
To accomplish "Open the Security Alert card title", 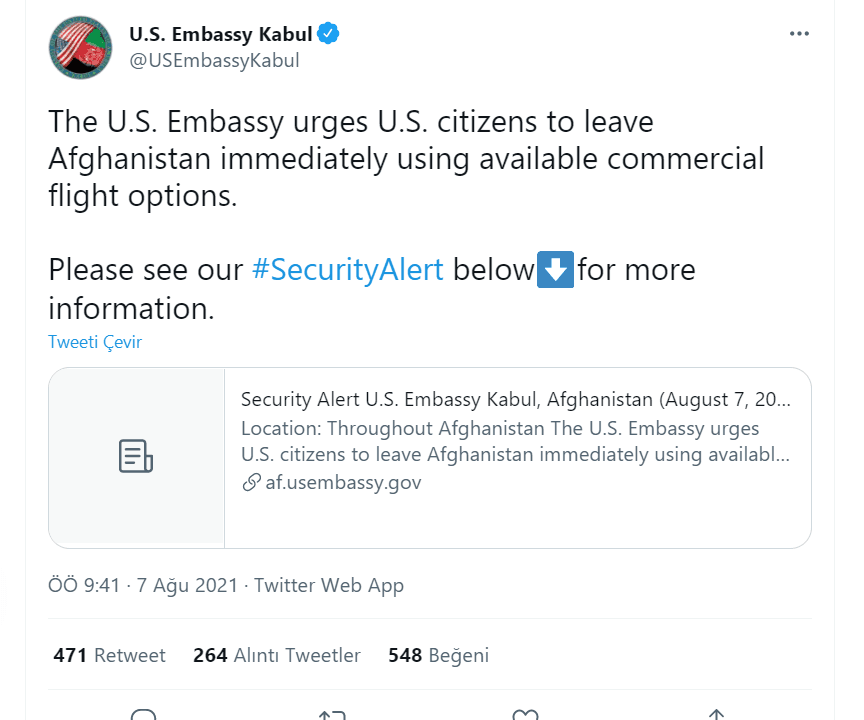I will tap(516, 400).
